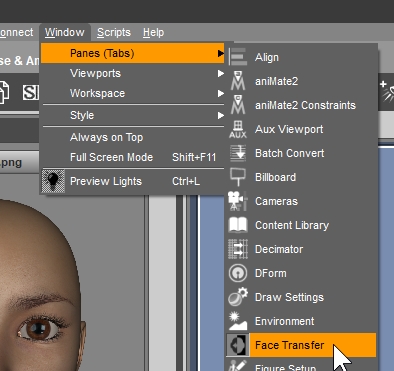This screenshot has height=371, width=394.
Task: Click the spotlight icon in toolbar
Action: [x=387, y=92]
